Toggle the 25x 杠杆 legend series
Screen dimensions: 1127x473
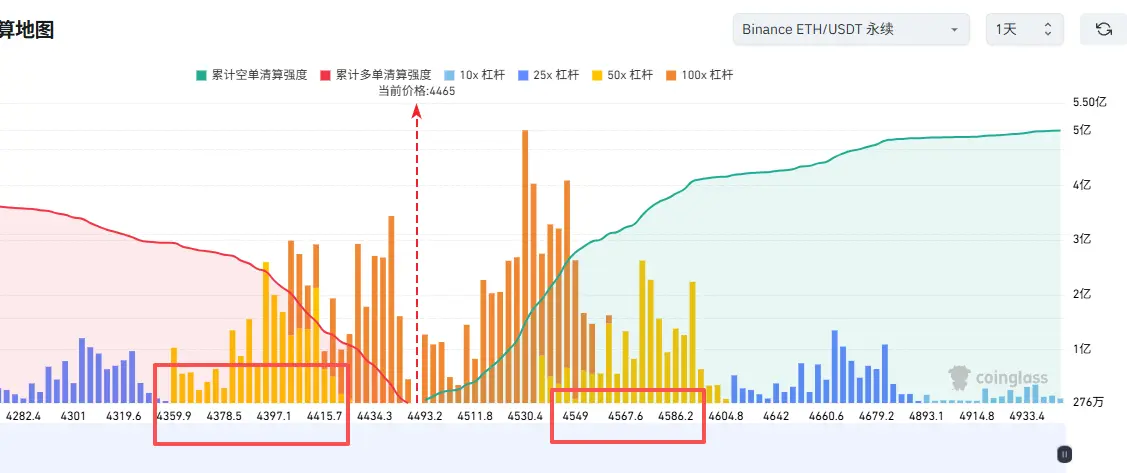550,75
